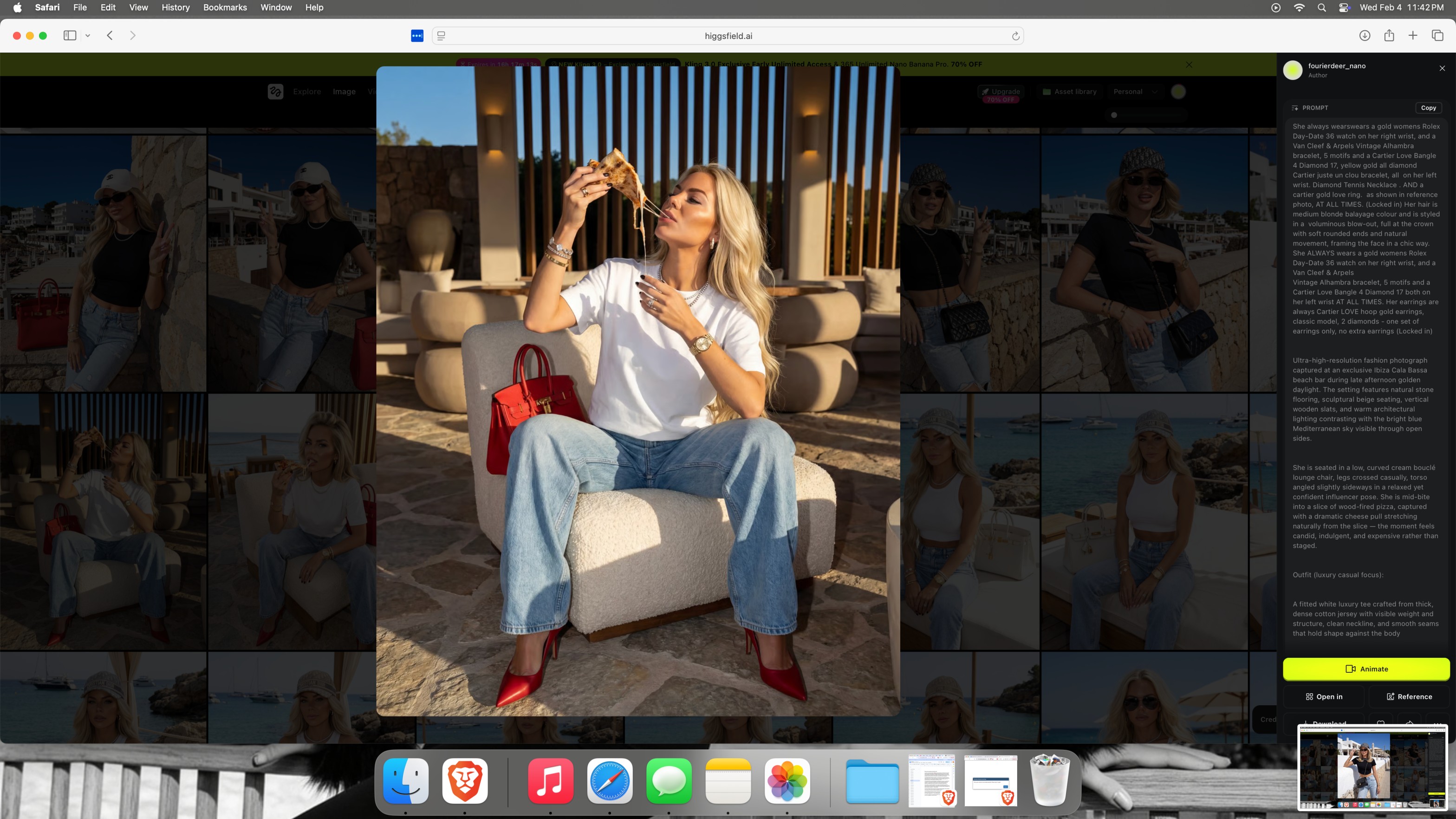The image size is (1456, 819).
Task: Click the blue password manager extension icon
Action: (417, 36)
